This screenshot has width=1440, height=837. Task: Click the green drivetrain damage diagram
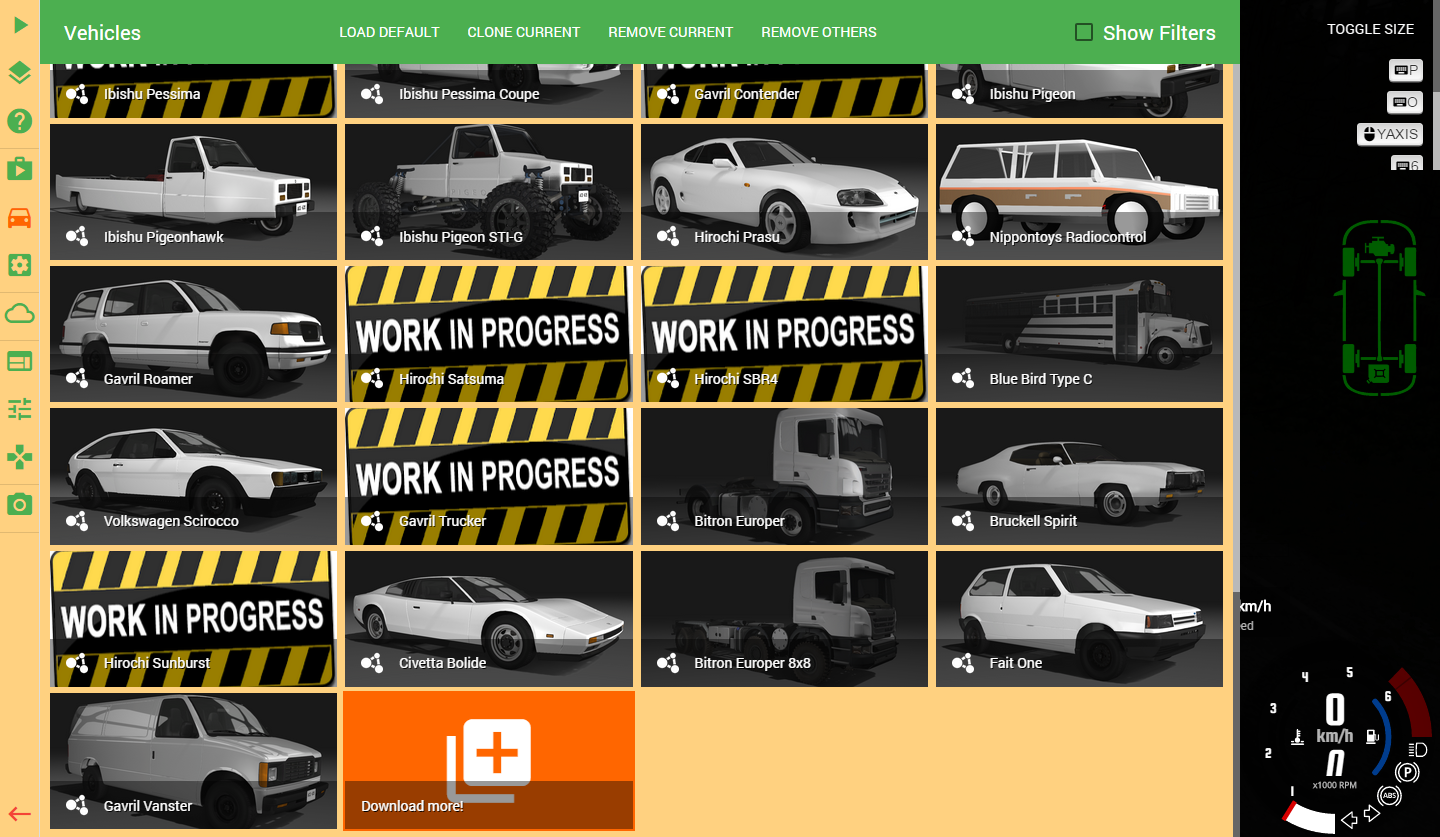pos(1379,306)
